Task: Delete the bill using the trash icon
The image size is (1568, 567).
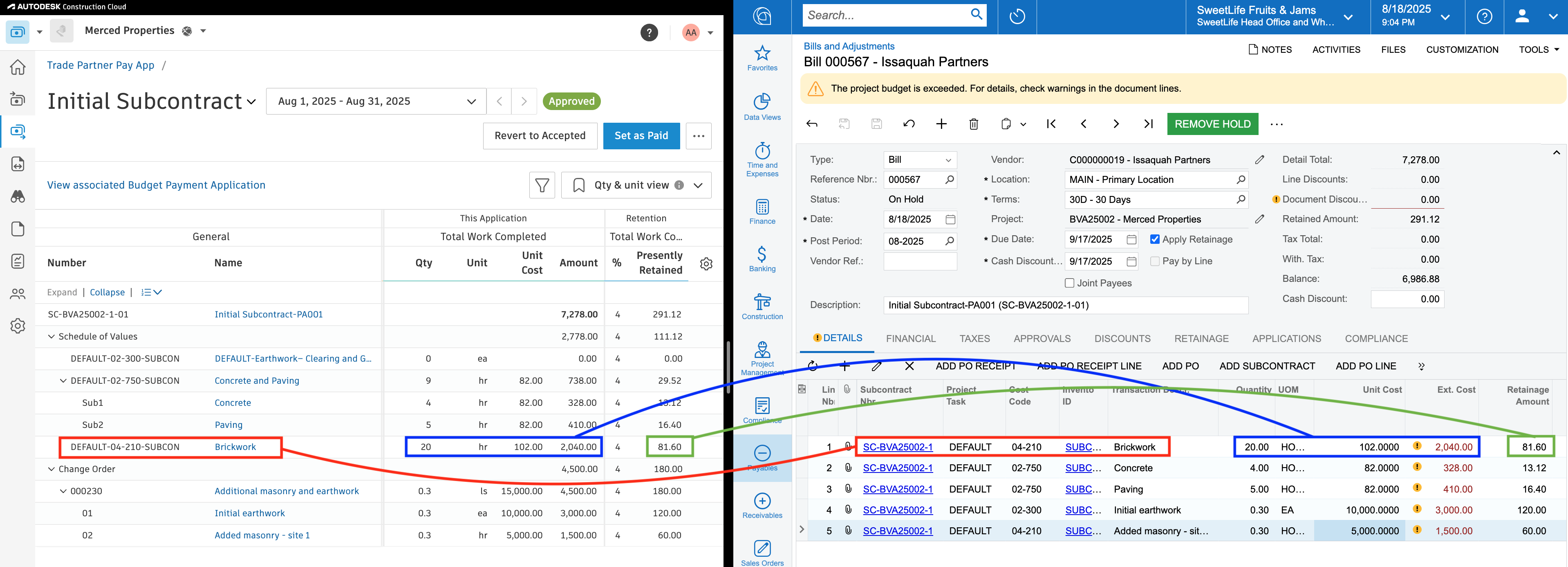Action: (974, 124)
